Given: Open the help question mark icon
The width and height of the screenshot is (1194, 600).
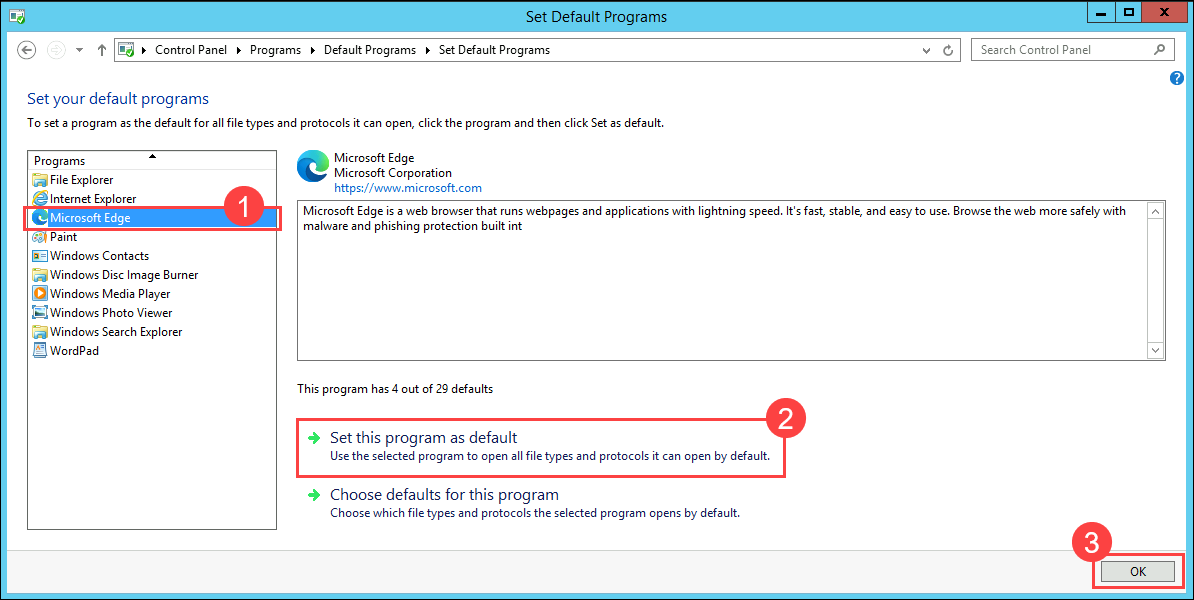Looking at the screenshot, I should pyautogui.click(x=1176, y=78).
